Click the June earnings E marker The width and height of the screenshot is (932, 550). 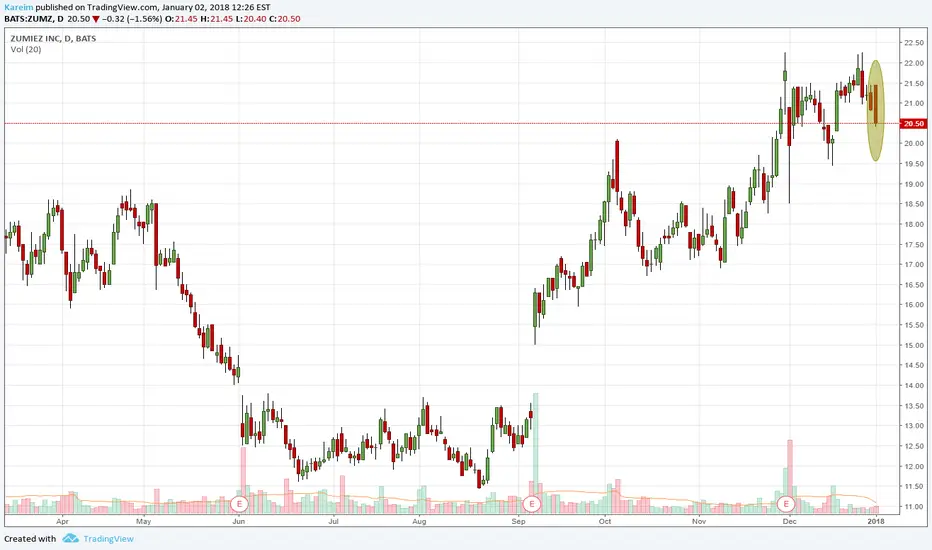coord(239,504)
